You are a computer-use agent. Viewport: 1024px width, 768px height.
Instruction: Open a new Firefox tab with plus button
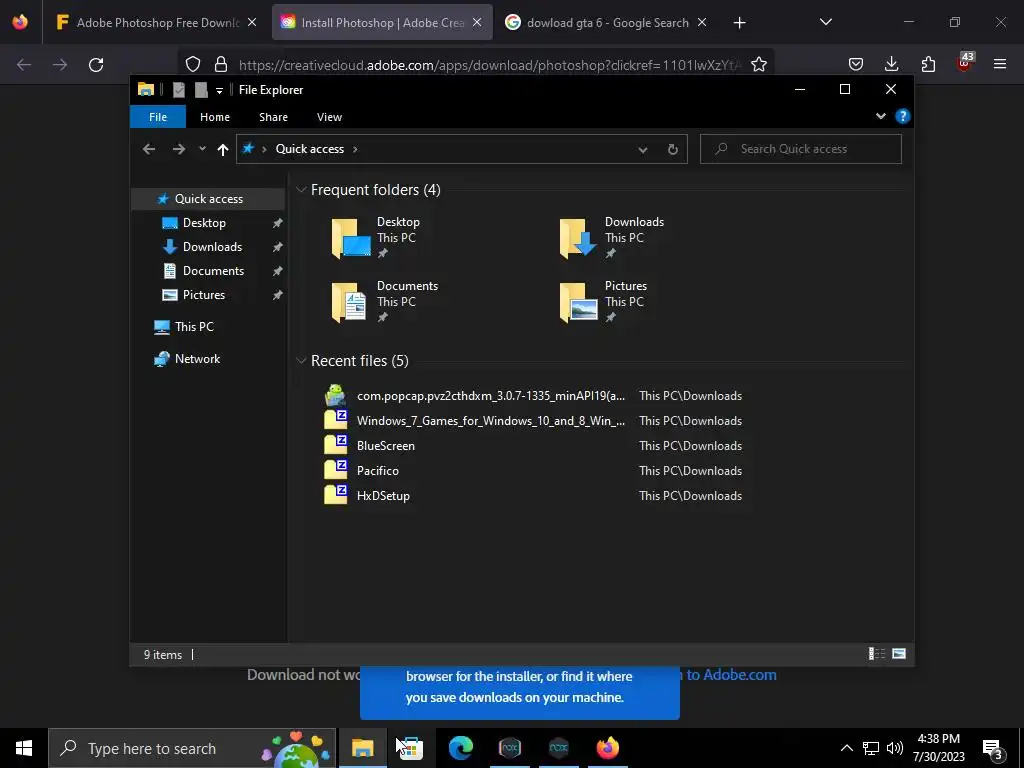[739, 23]
